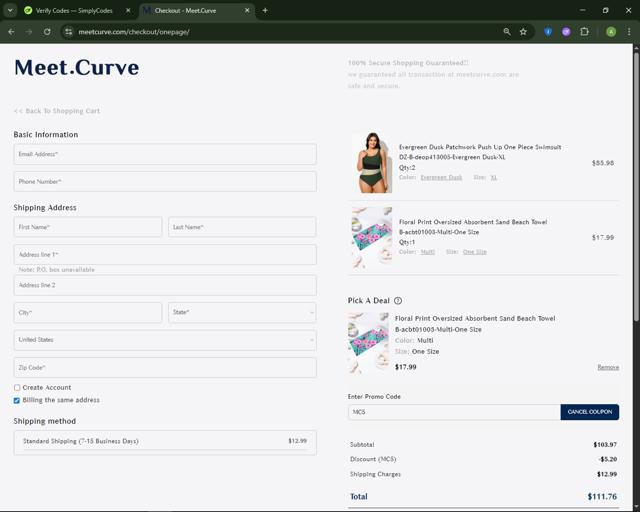Open the tab search dropdown arrow
Screen dimensions: 640x512
(x=10, y=11)
